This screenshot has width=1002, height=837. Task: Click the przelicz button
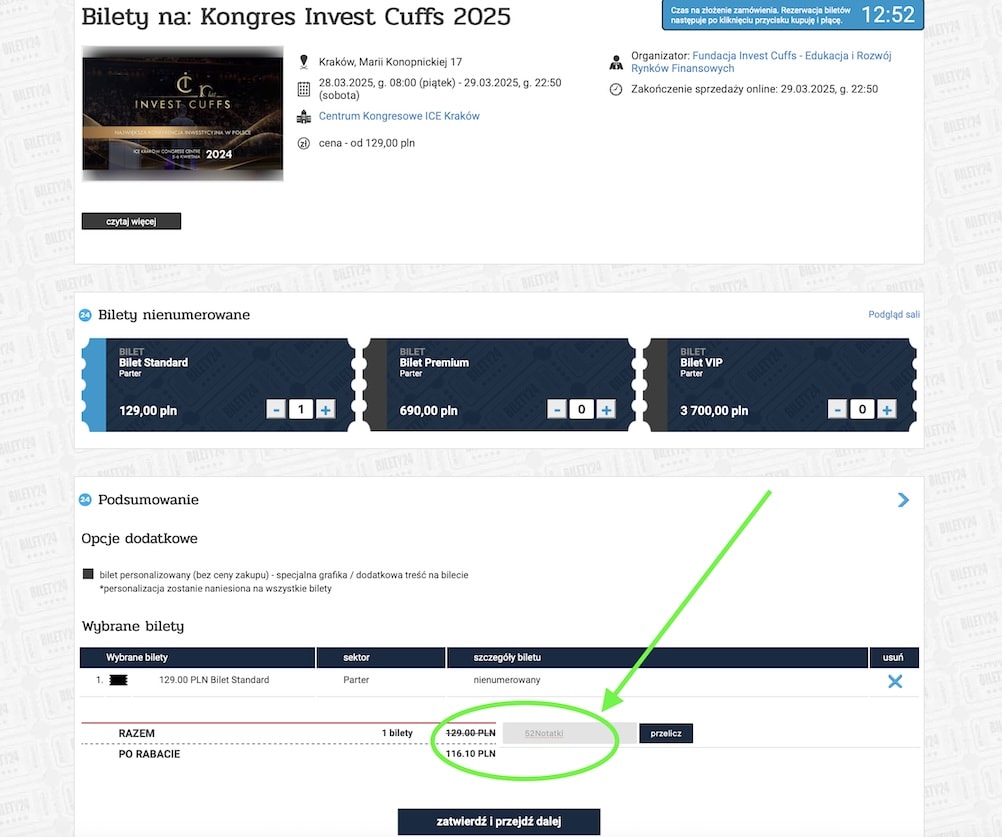pos(666,733)
